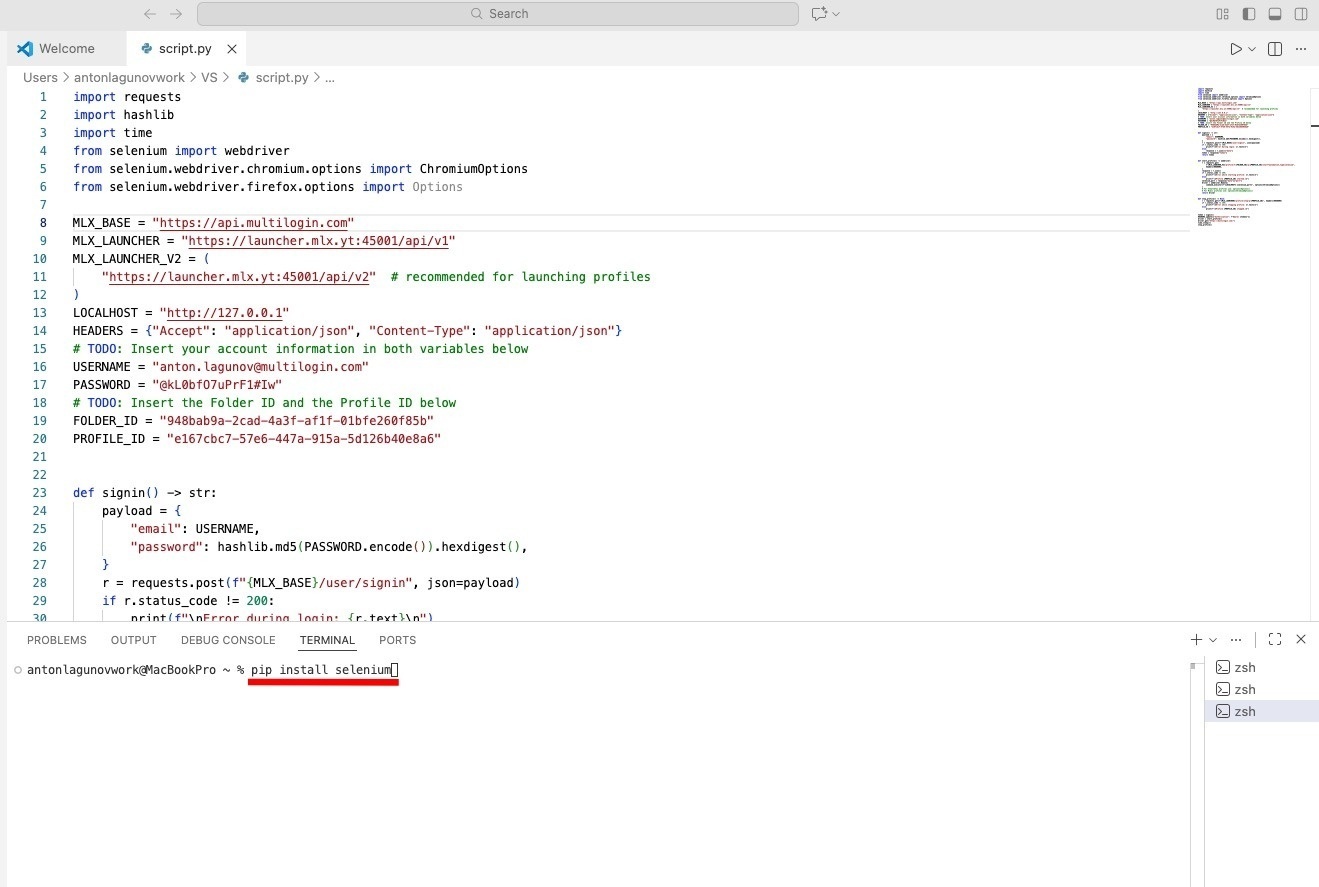Viewport: 1319px width, 887px height.
Task: Run the script using the play icon
Action: click(x=1236, y=48)
